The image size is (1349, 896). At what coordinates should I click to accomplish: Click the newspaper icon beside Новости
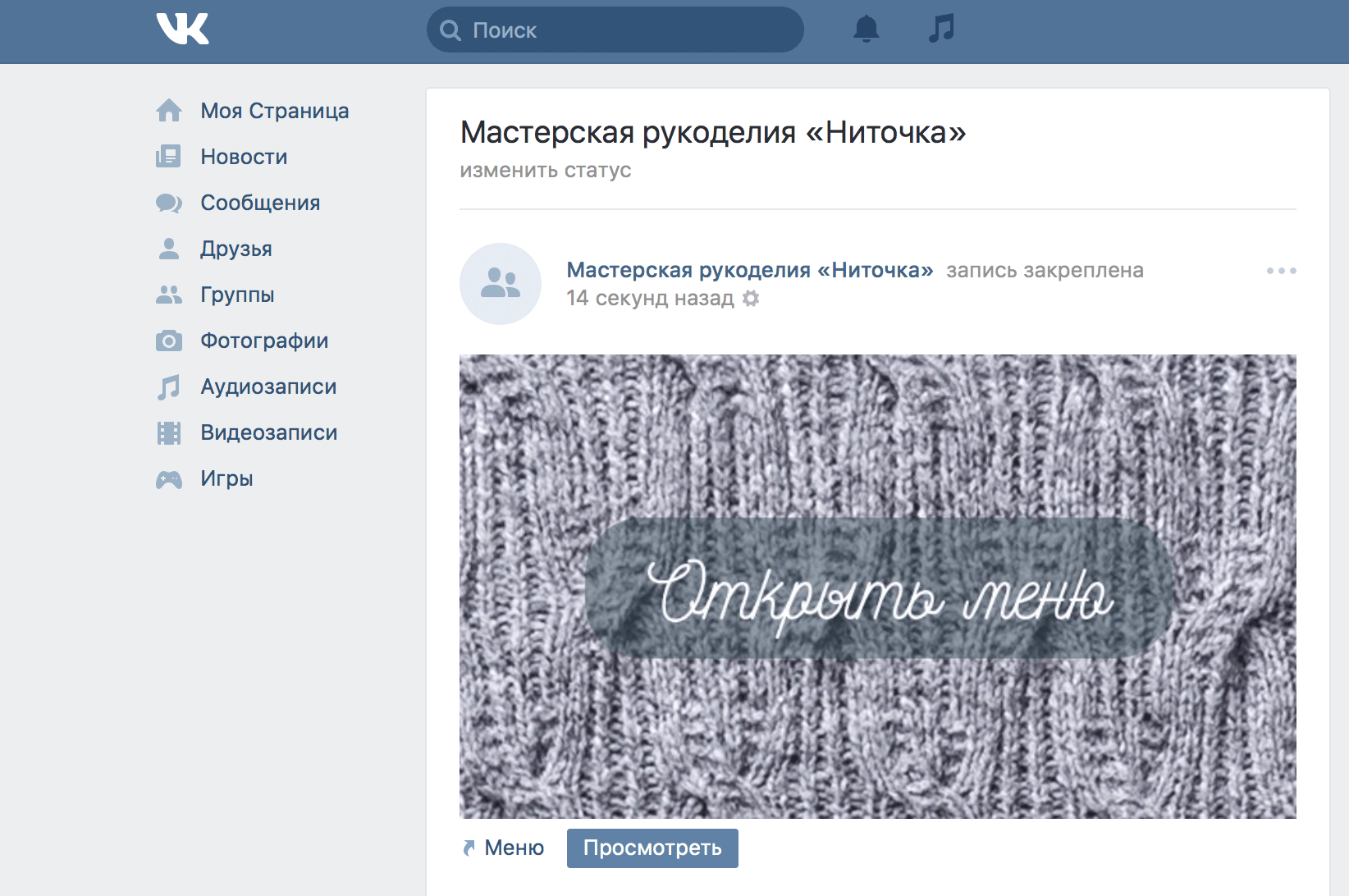pyautogui.click(x=169, y=157)
